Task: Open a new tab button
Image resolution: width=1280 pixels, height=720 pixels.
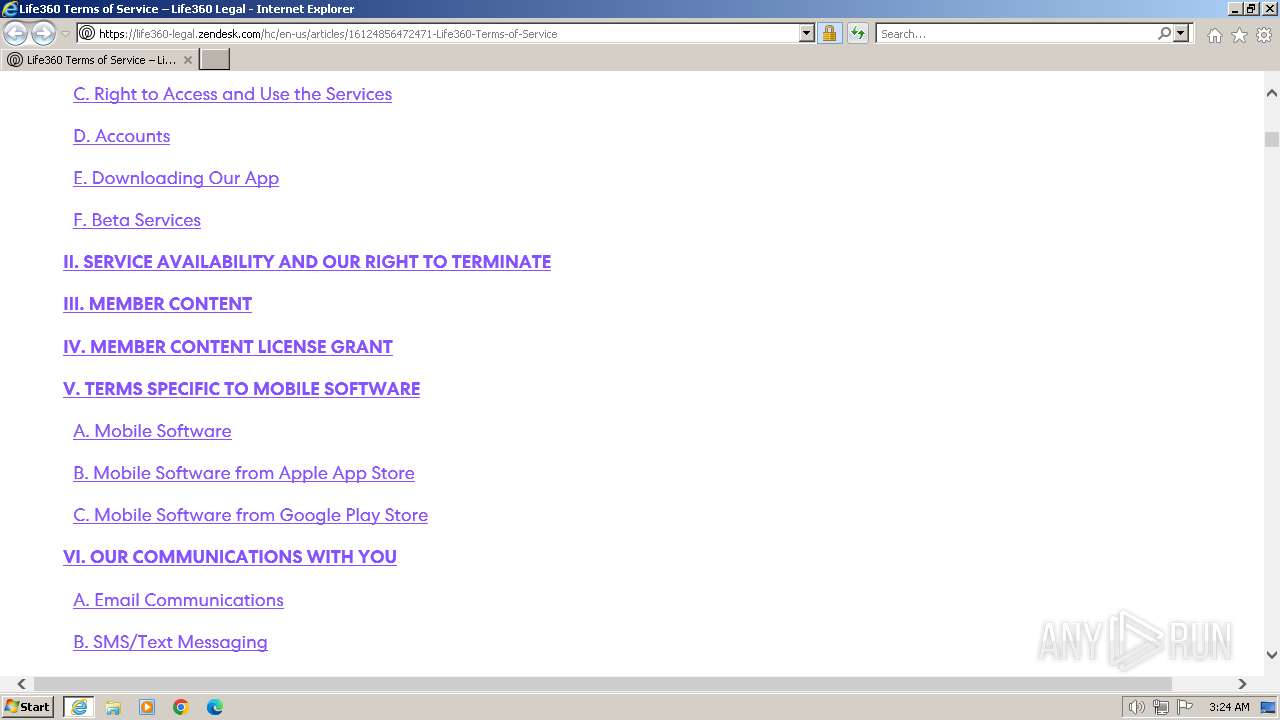Action: click(214, 60)
